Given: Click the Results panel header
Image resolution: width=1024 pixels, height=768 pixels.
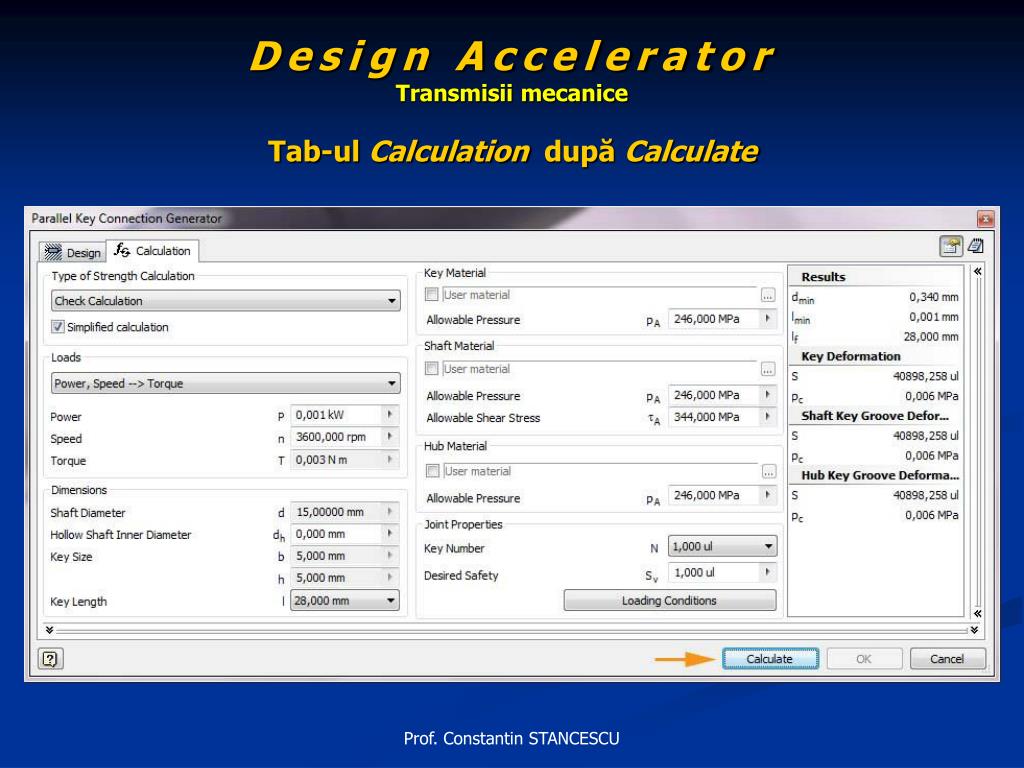Looking at the screenshot, I should click(823, 277).
